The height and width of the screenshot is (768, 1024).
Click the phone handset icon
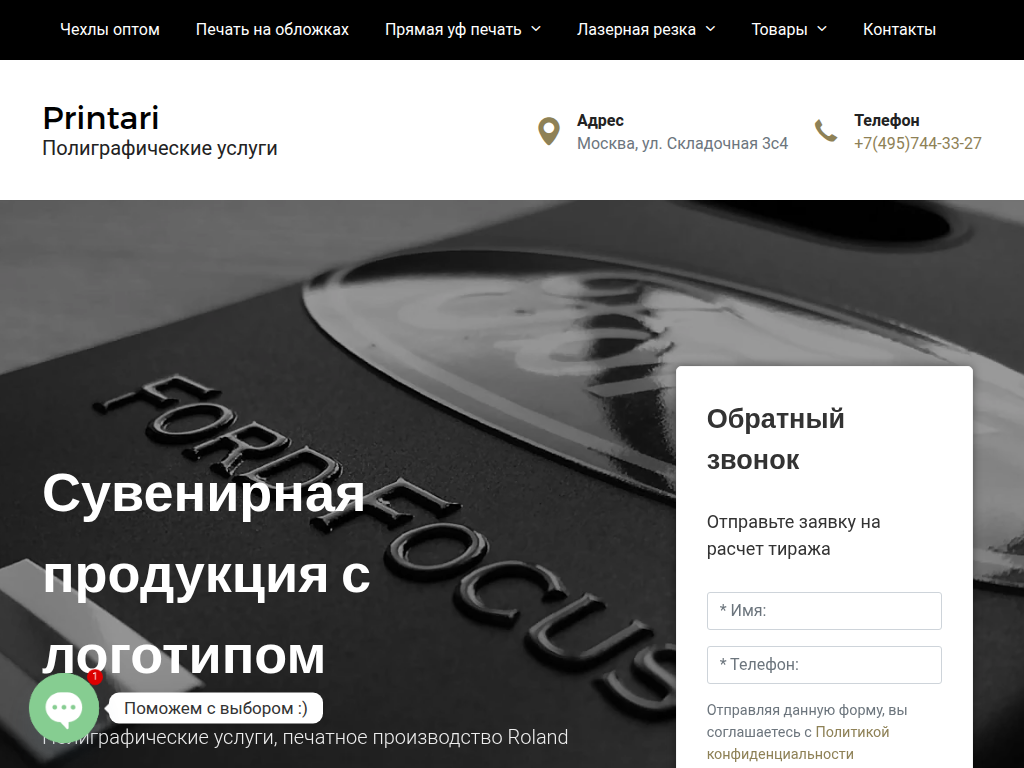(826, 131)
